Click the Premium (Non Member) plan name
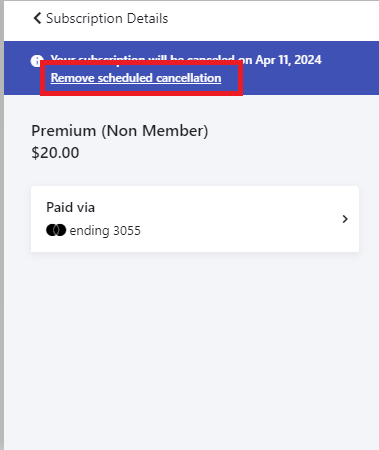The image size is (379, 450). click(120, 131)
